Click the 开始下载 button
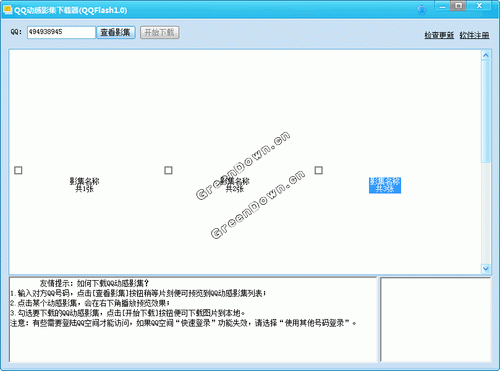Viewport: 500px width, 371px height. pyautogui.click(x=160, y=32)
